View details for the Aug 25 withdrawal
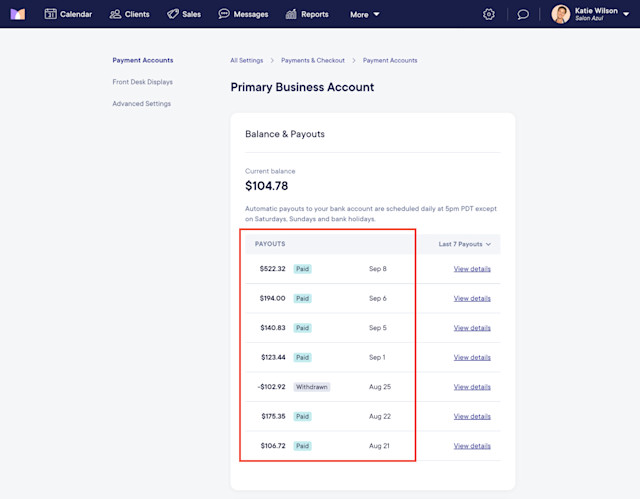The image size is (640, 499). pos(472,387)
